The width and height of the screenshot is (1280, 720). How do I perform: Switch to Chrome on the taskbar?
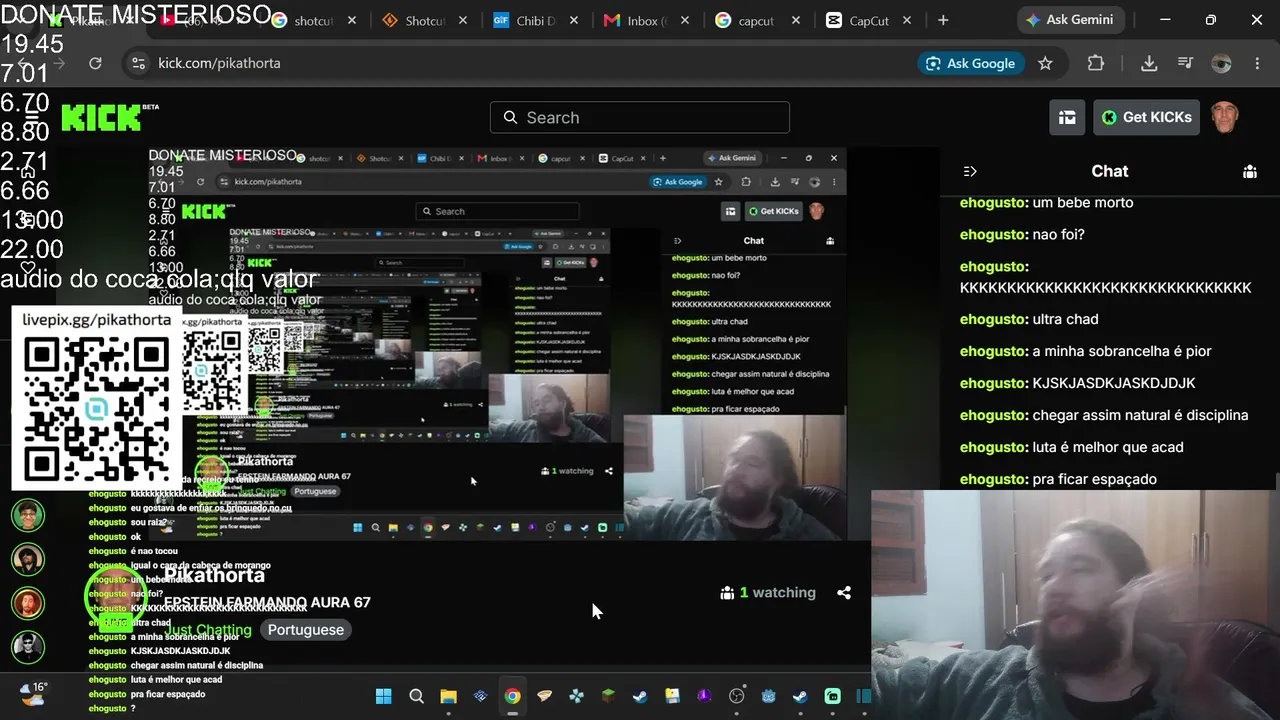click(512, 696)
